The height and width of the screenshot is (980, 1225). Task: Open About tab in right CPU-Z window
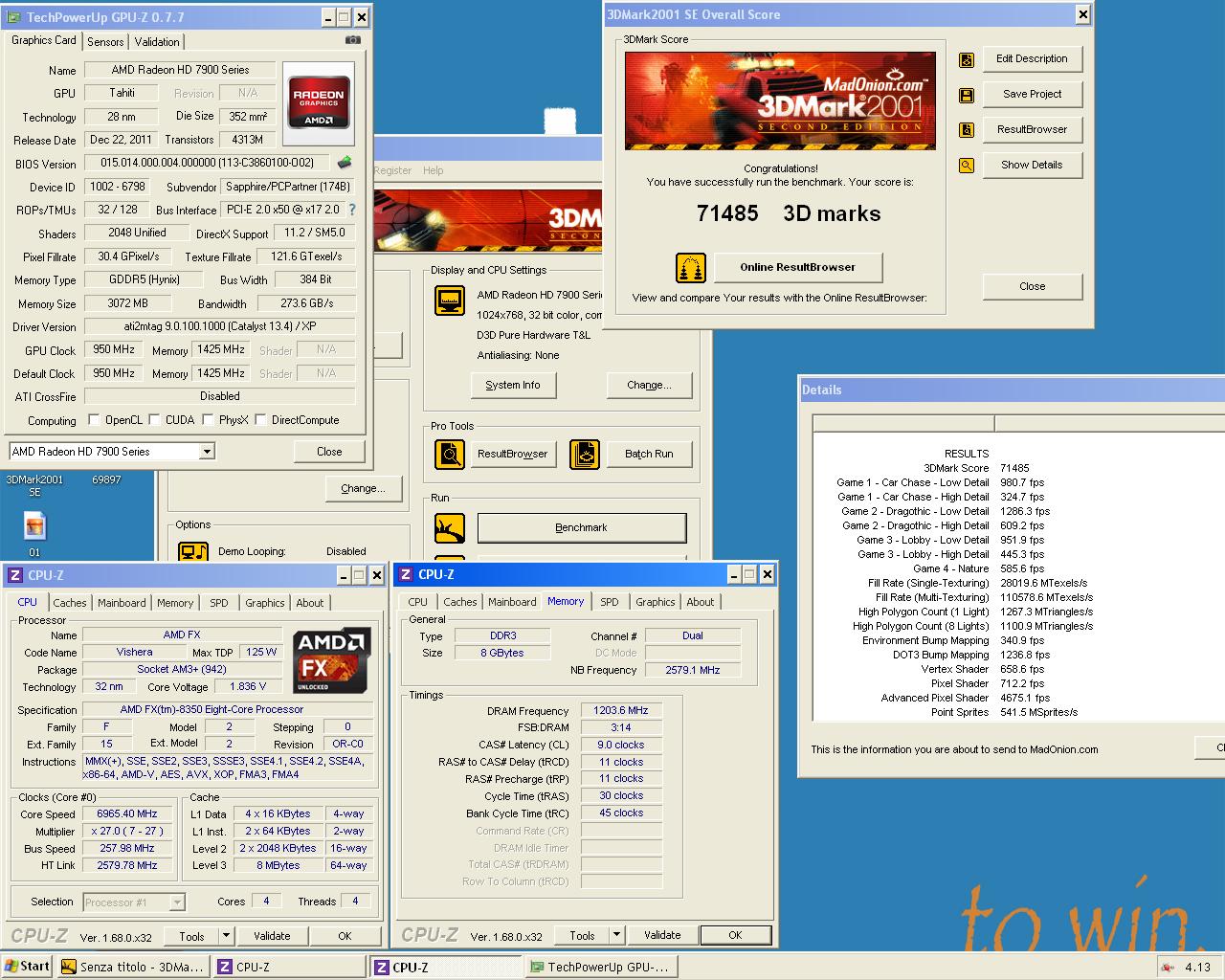point(701,602)
